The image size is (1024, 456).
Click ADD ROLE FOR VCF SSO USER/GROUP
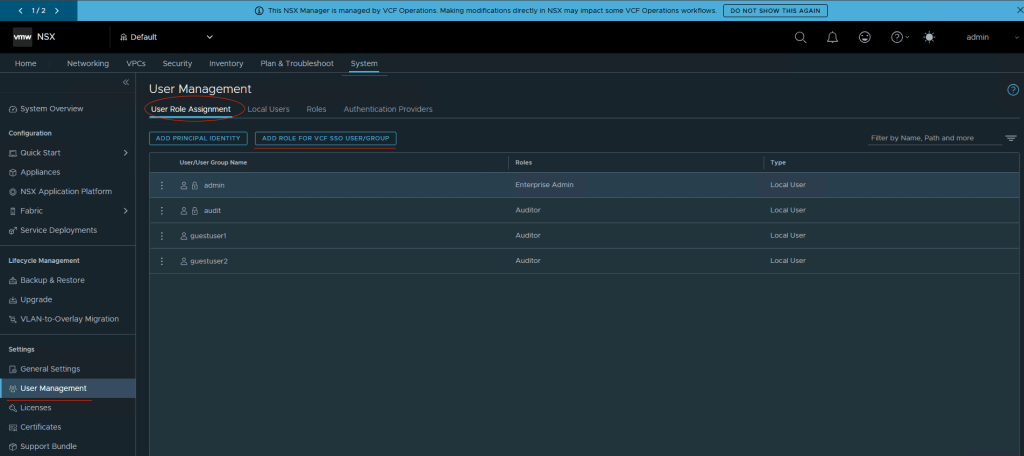(325, 138)
